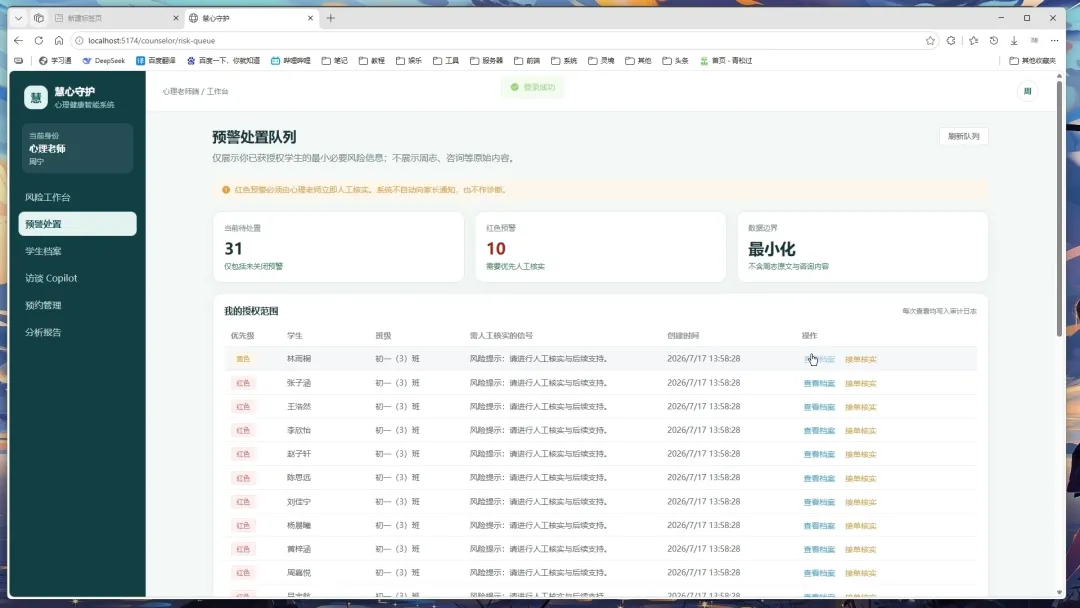Viewport: 1080px width, 608px height.
Task: Click the 心理老师端 breadcrumb
Action: (x=180, y=91)
